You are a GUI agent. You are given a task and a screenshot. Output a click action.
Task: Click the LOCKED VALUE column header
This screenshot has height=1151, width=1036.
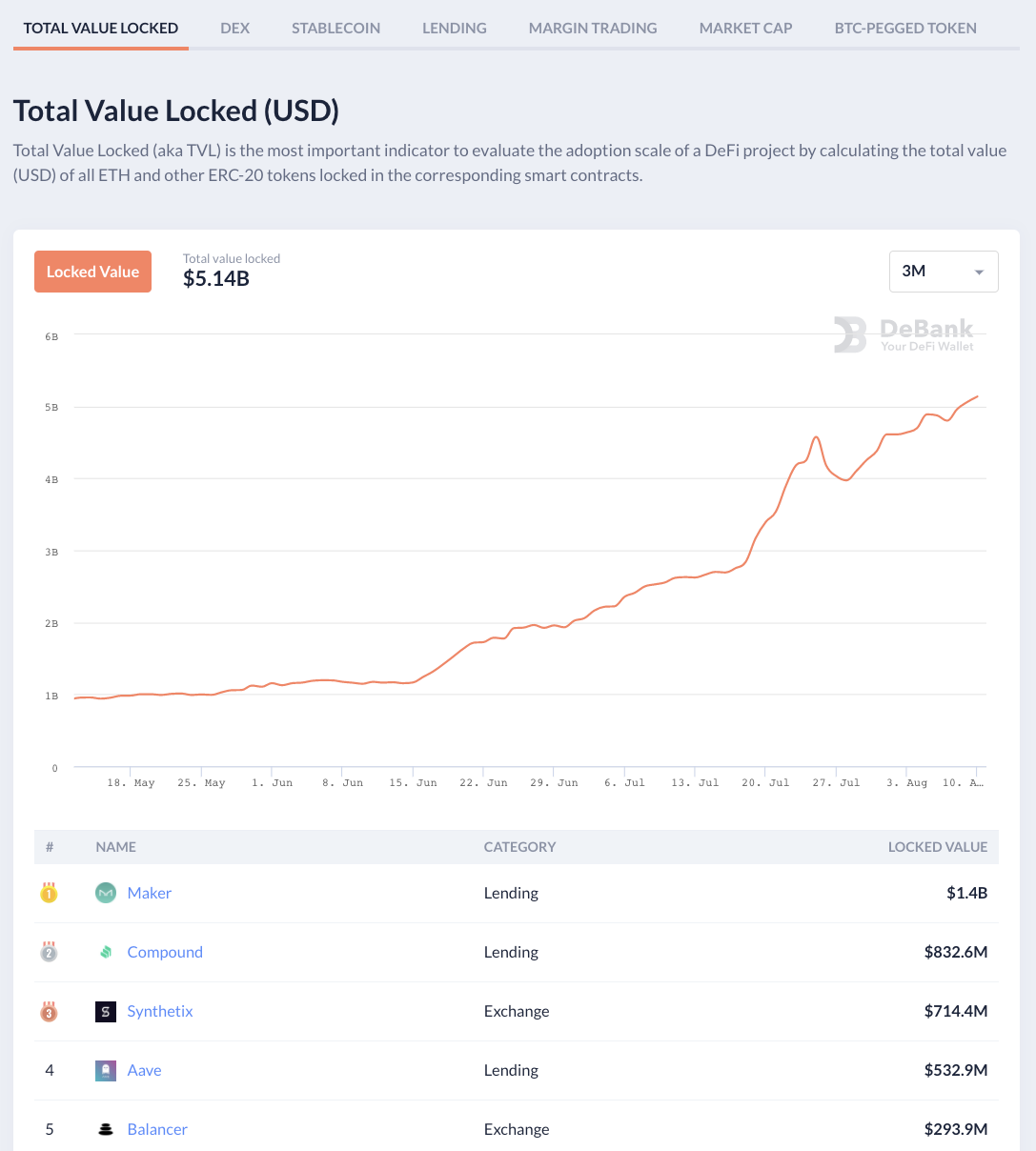[x=938, y=846]
